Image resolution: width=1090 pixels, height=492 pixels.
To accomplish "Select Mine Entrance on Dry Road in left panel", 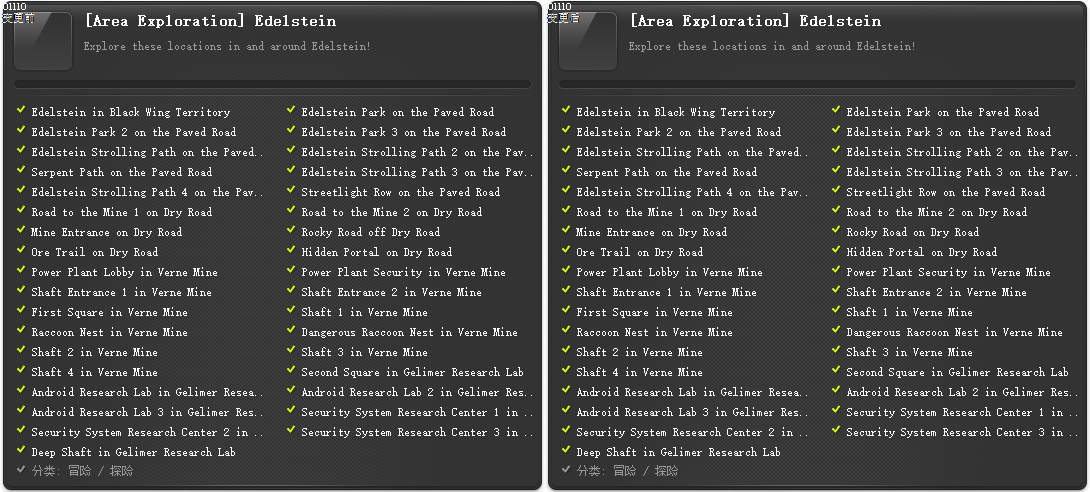I will [x=106, y=232].
